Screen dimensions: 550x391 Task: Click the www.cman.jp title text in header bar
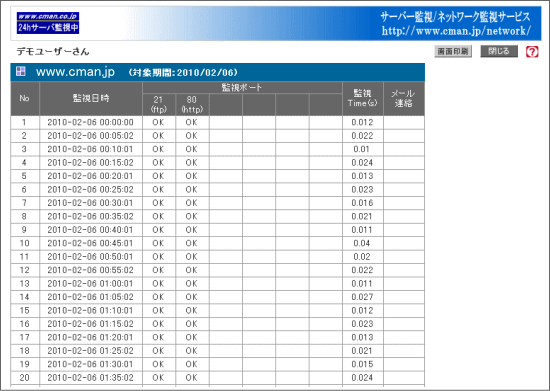tap(75, 72)
